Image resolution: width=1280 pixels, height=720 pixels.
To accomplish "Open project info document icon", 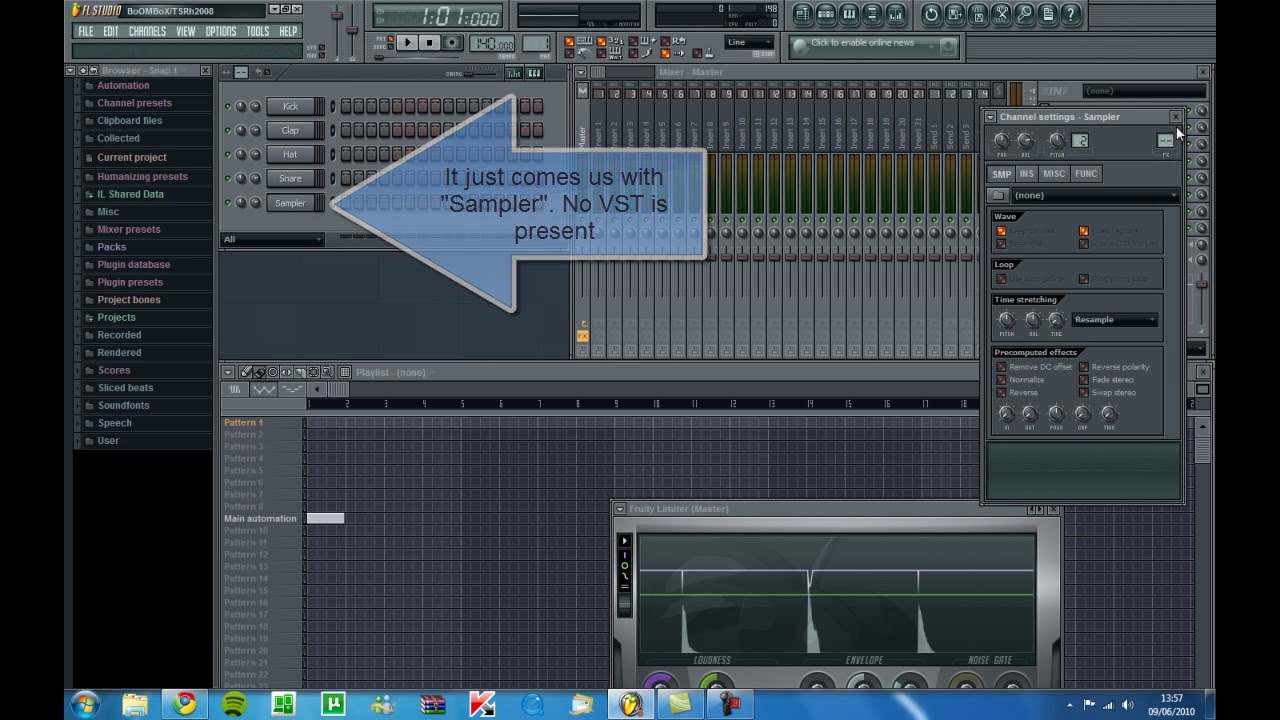I will tap(1048, 14).
